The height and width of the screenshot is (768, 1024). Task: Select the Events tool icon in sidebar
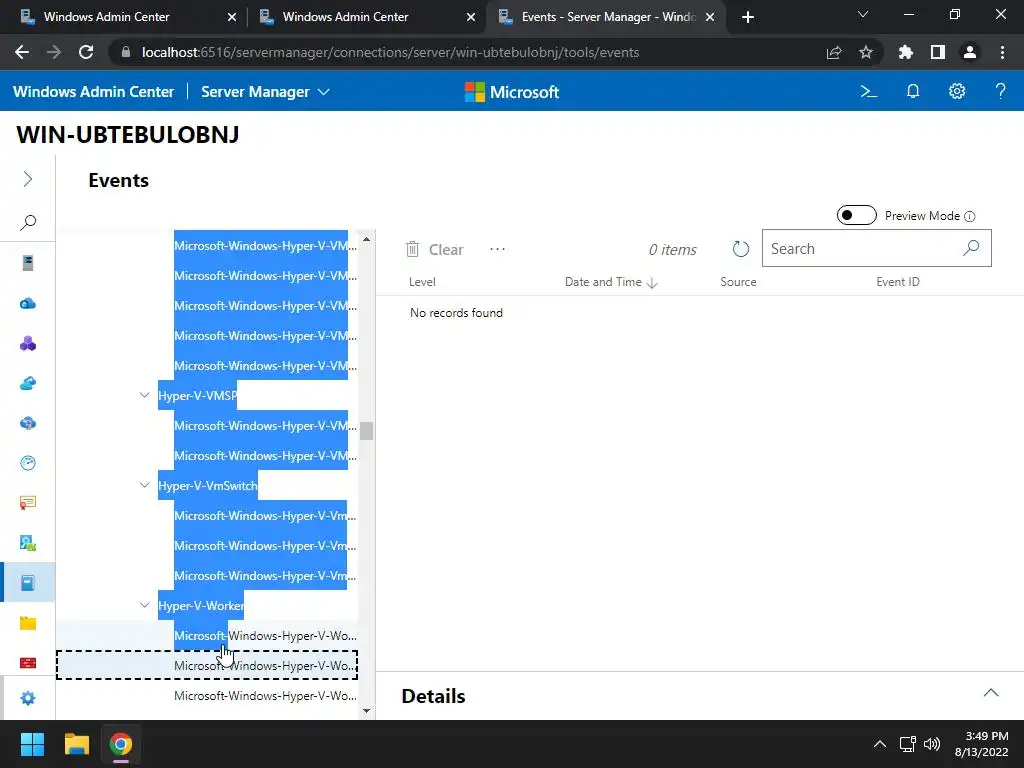tap(27, 583)
